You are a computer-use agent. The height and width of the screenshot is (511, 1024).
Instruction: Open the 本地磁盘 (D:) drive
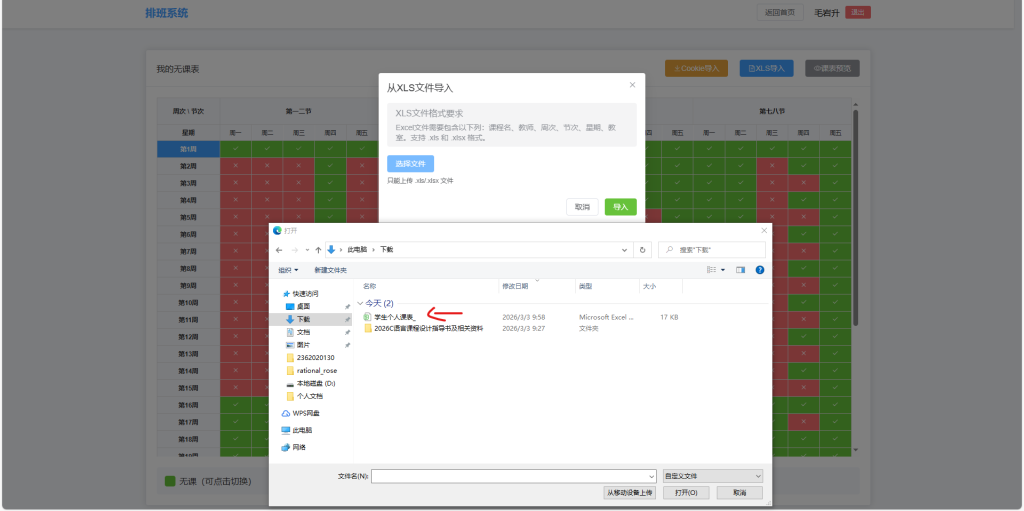click(315, 383)
